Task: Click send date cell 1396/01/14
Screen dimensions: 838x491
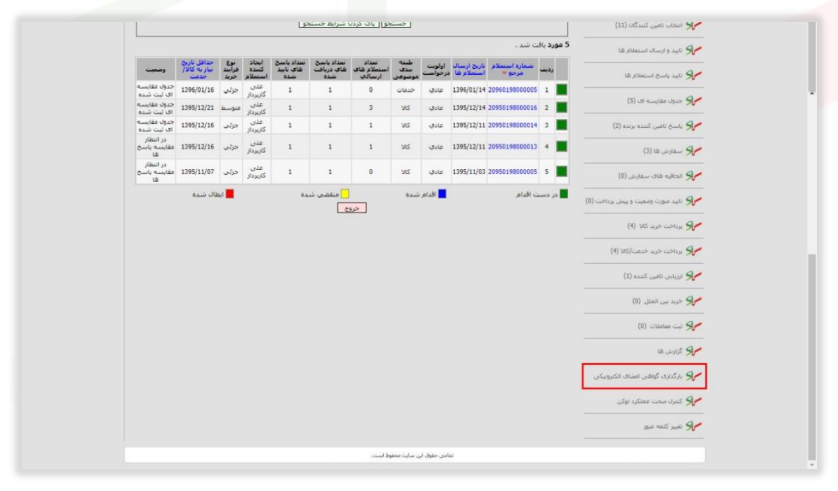Action: [469, 90]
